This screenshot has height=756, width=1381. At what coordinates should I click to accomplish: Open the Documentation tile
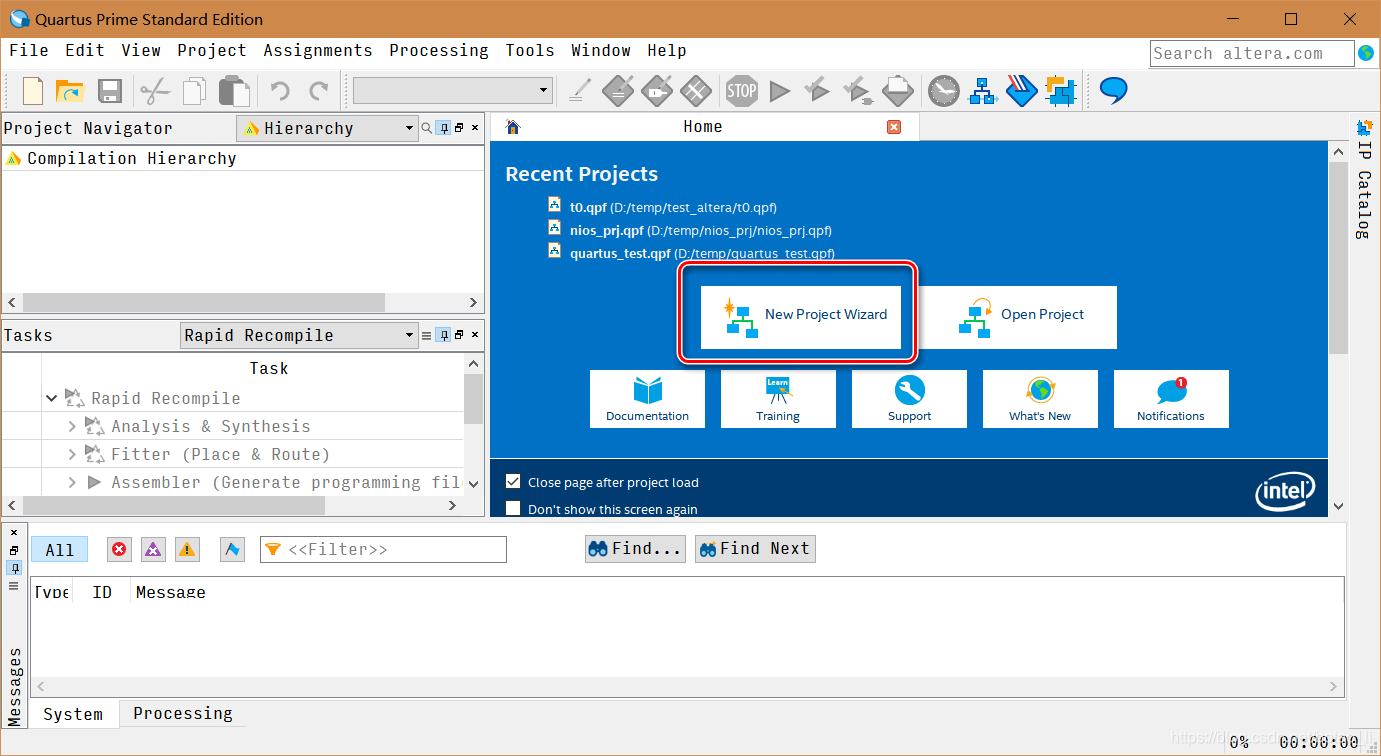point(647,399)
